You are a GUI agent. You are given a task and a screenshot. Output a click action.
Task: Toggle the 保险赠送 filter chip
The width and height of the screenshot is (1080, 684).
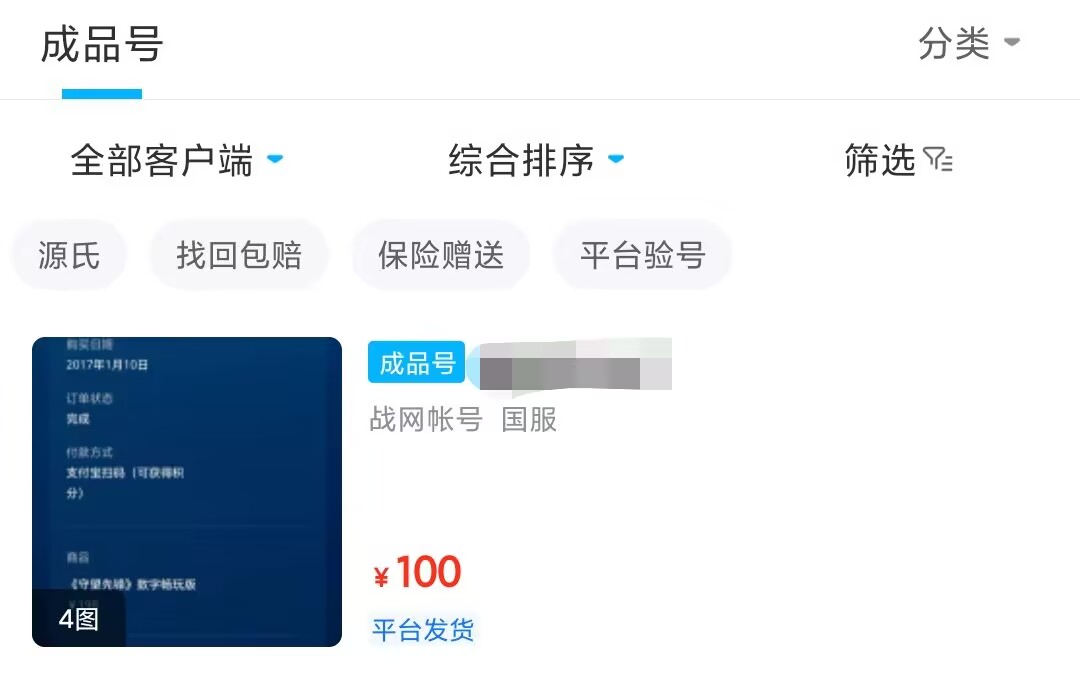(441, 255)
